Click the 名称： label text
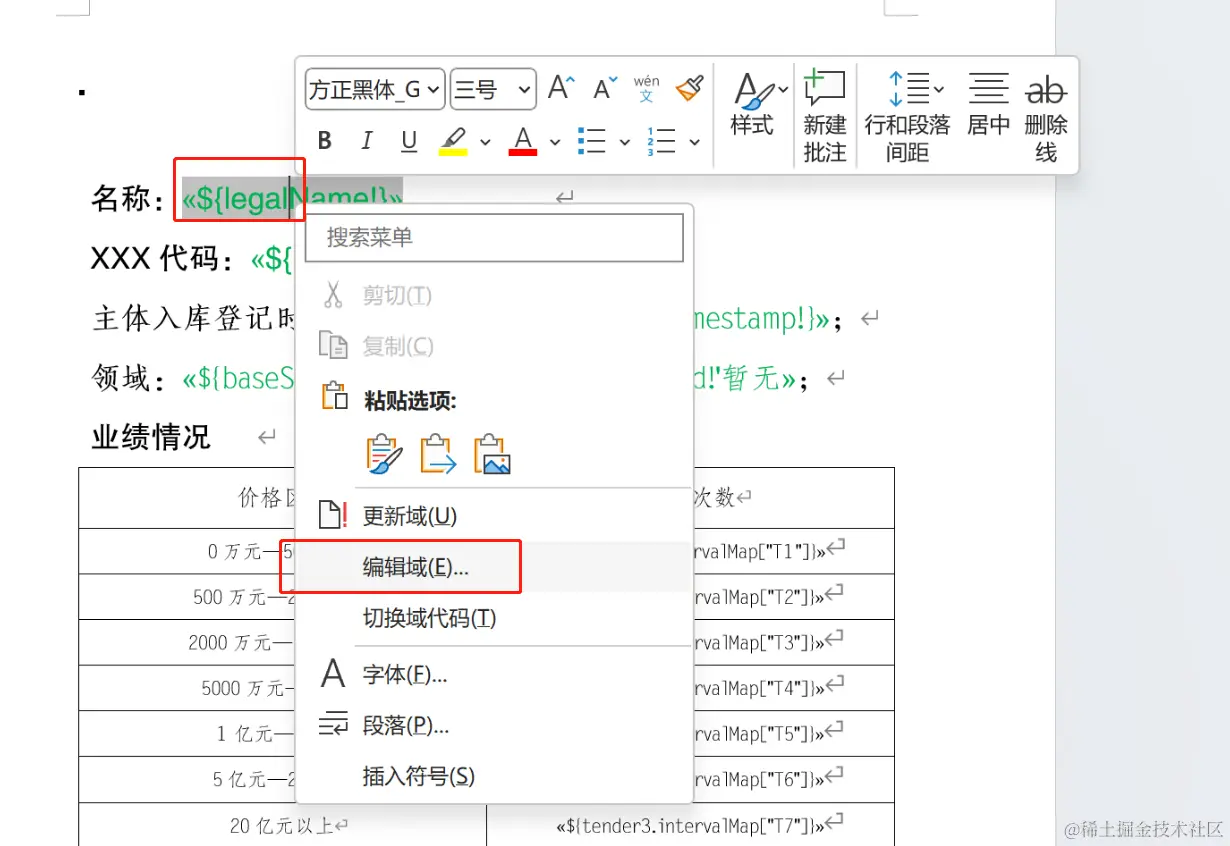1230x846 pixels. [x=129, y=199]
